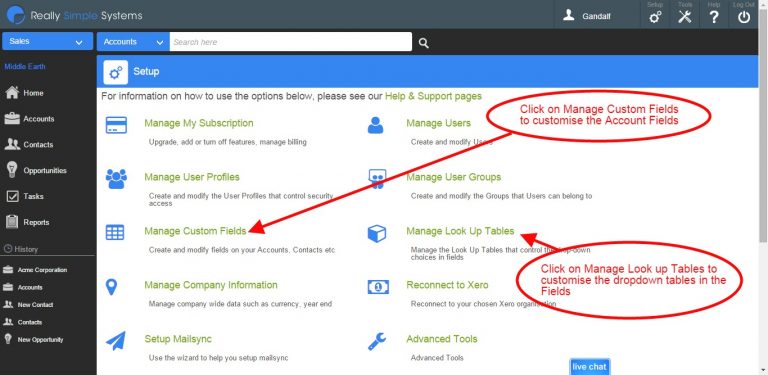Open the Manage Look Up Tables link
768x375 pixels.
460,231
